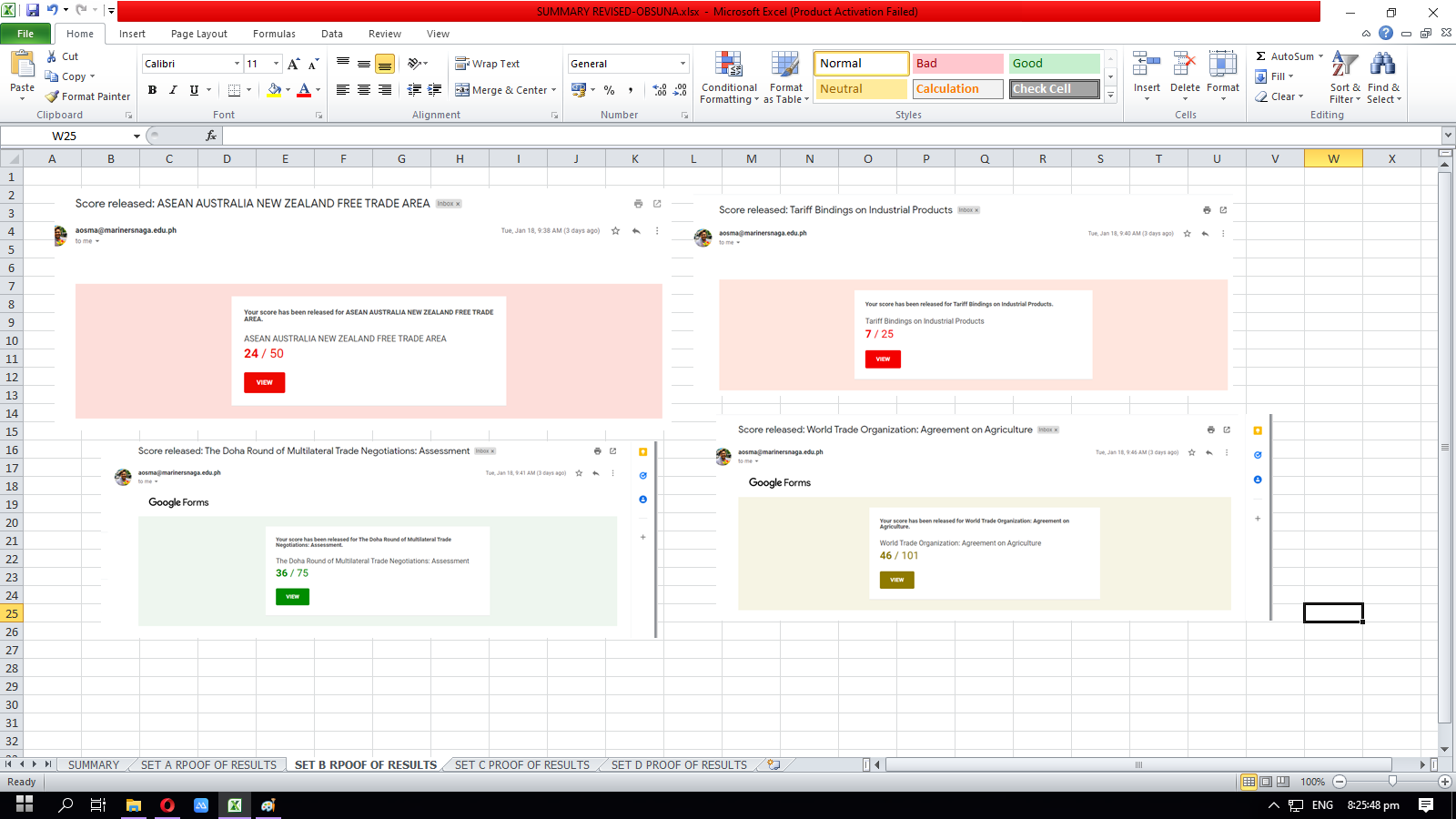Click the AutoSum sigma icon
Screen dimensions: 1456x819
click(x=1261, y=56)
